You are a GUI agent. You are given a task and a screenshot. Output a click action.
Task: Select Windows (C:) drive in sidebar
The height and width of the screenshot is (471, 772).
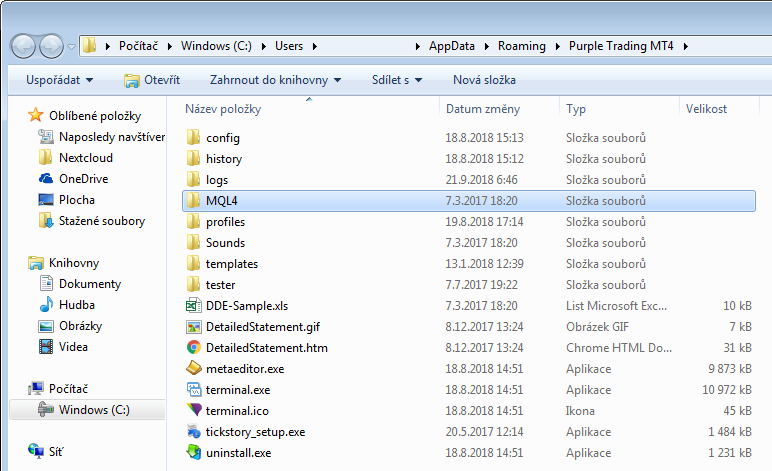pyautogui.click(x=87, y=409)
